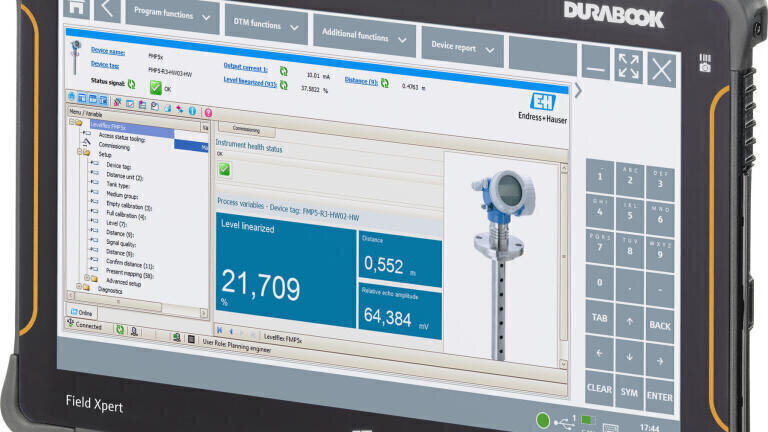Switch to the Commissioning tab
The width and height of the screenshot is (768, 432).
246,130
